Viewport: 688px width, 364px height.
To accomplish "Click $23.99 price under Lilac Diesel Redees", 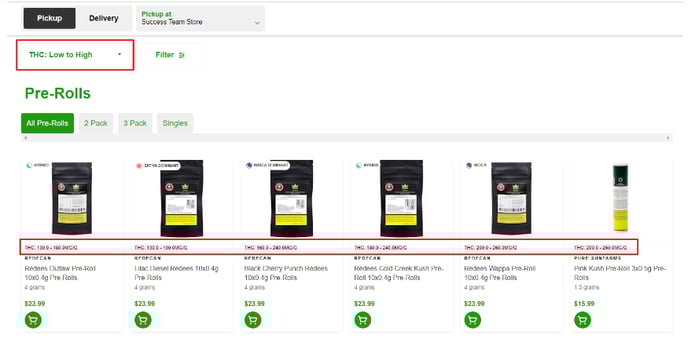I will pyautogui.click(x=144, y=303).
